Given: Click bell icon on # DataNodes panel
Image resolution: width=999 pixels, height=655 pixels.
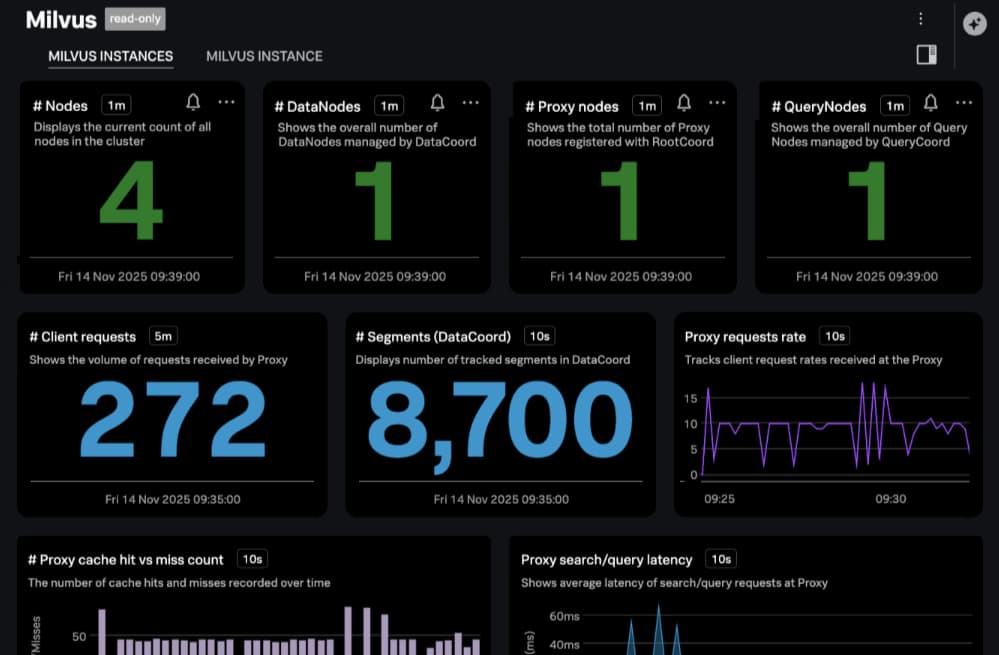Looking at the screenshot, I should 437,103.
